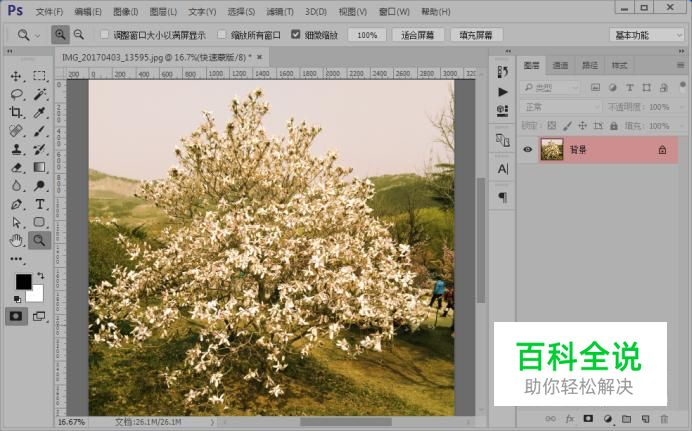Open the 窗口(W) menu

pos(394,11)
